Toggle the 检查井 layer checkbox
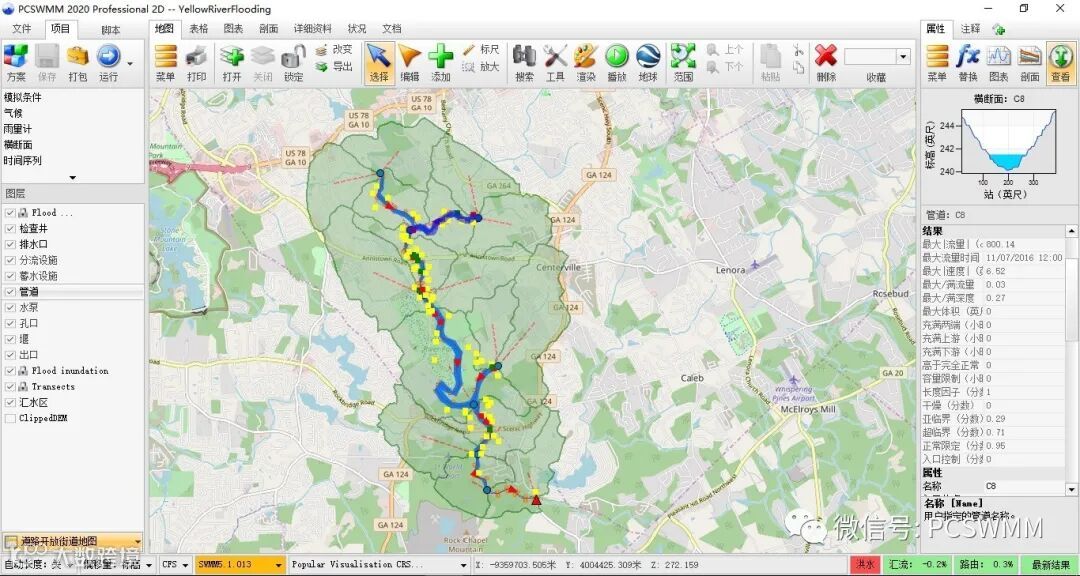 (10, 229)
